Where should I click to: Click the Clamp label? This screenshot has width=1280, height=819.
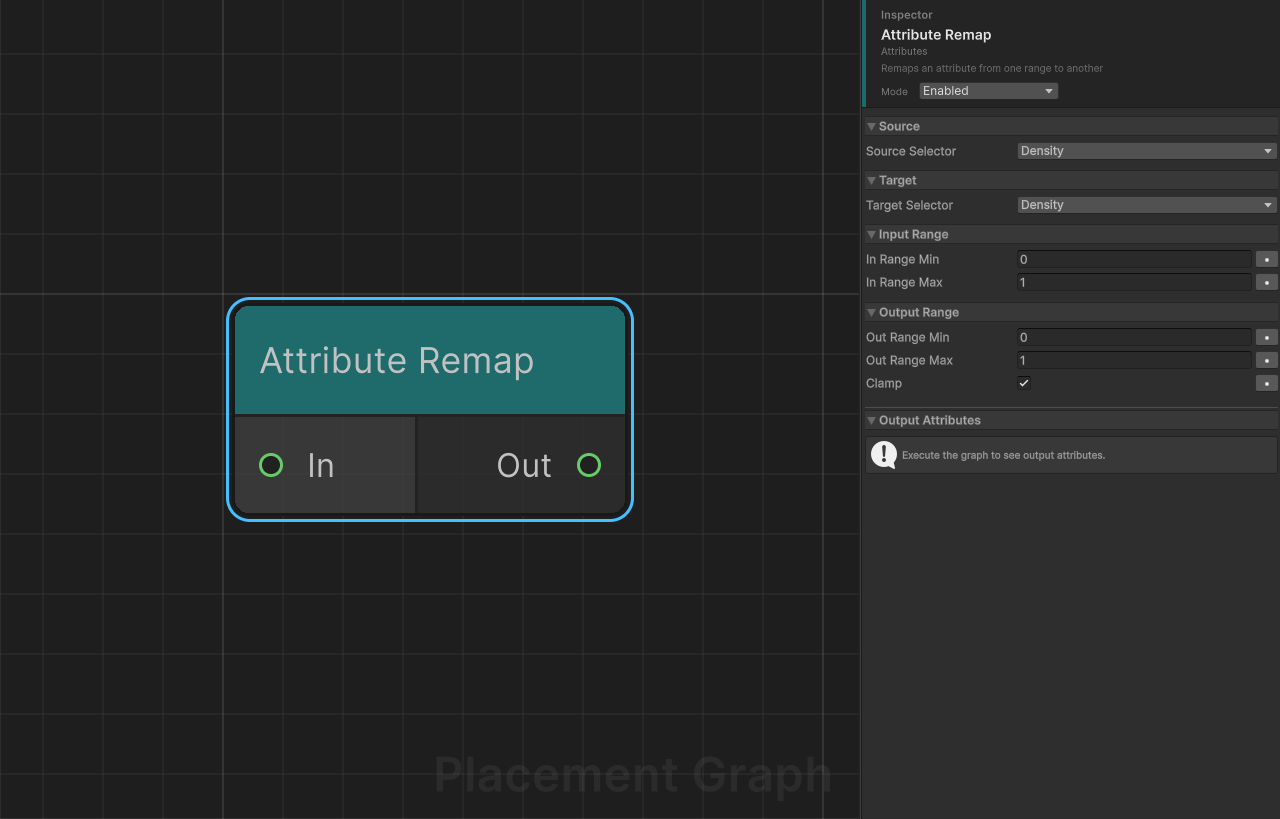[x=884, y=383]
